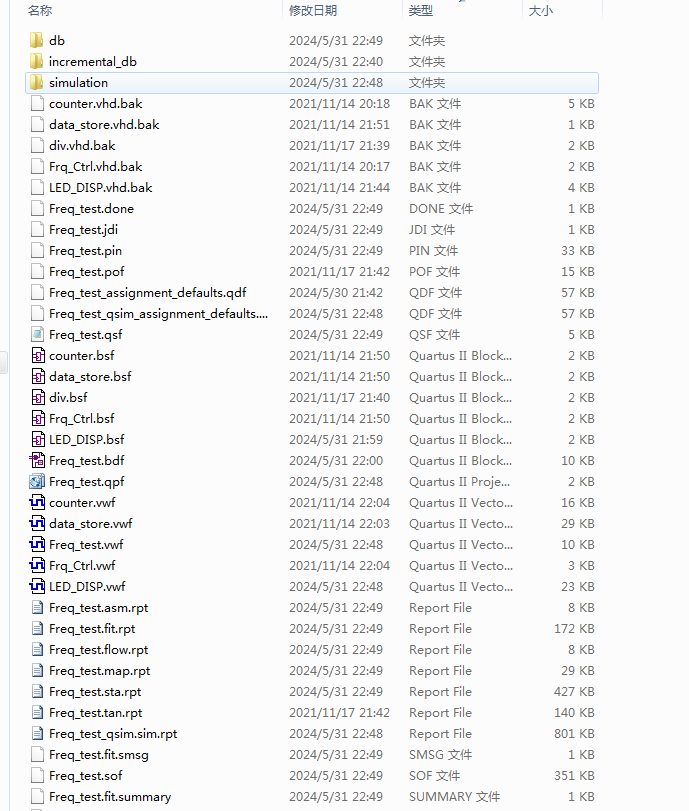Image resolution: width=689 pixels, height=811 pixels.
Task: Click the SMSG 文件 type cell
Action: (440, 755)
